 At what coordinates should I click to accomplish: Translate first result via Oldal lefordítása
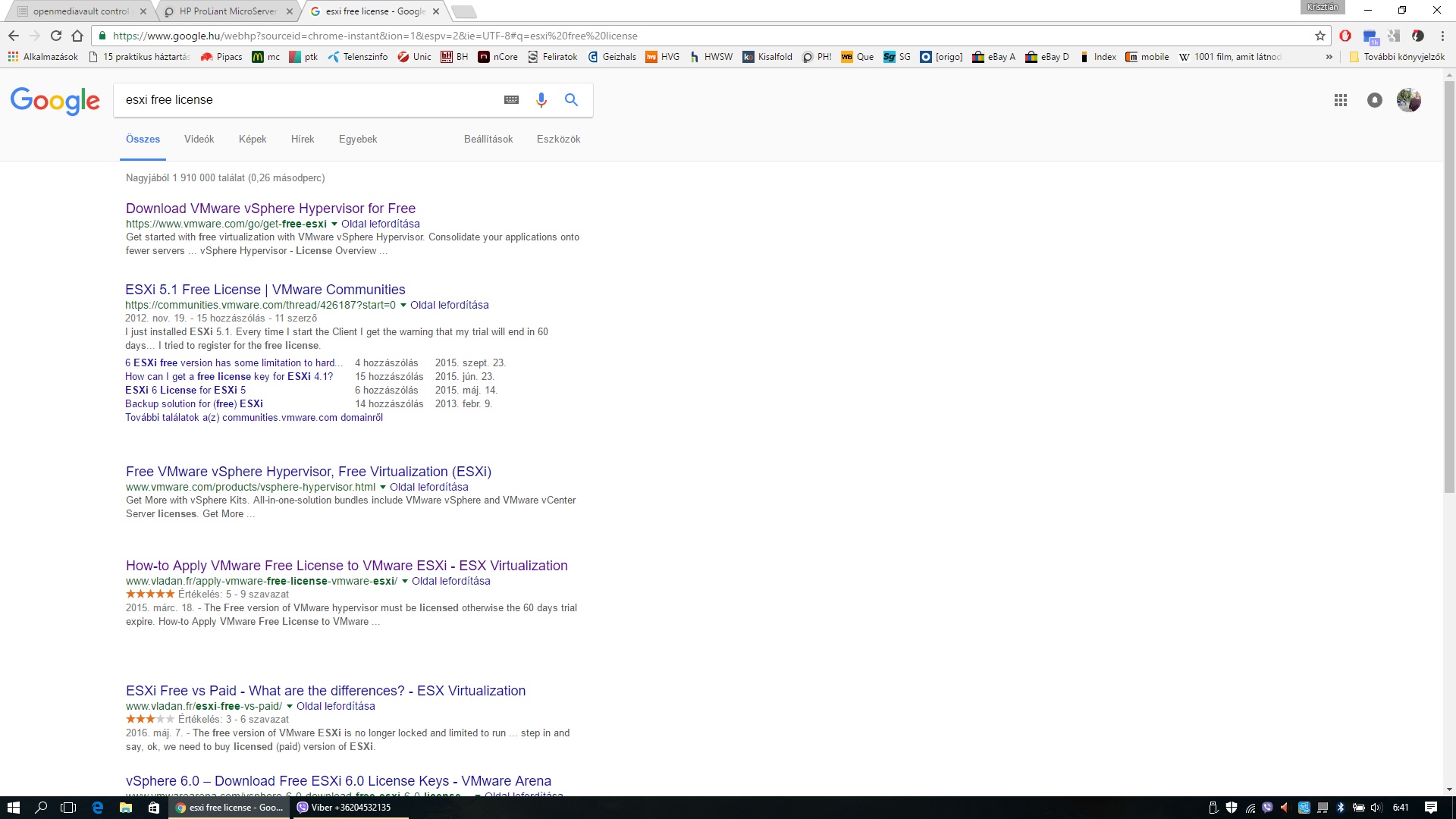coord(381,224)
